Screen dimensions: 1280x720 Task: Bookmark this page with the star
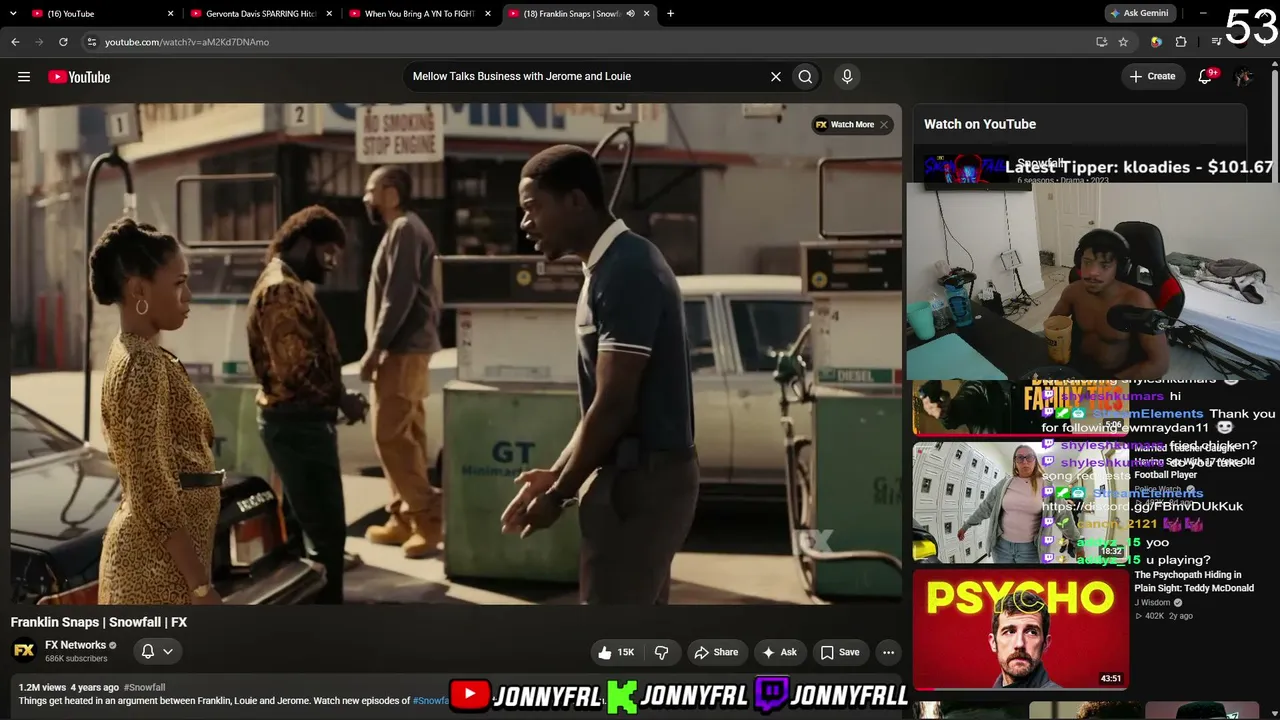(1123, 42)
